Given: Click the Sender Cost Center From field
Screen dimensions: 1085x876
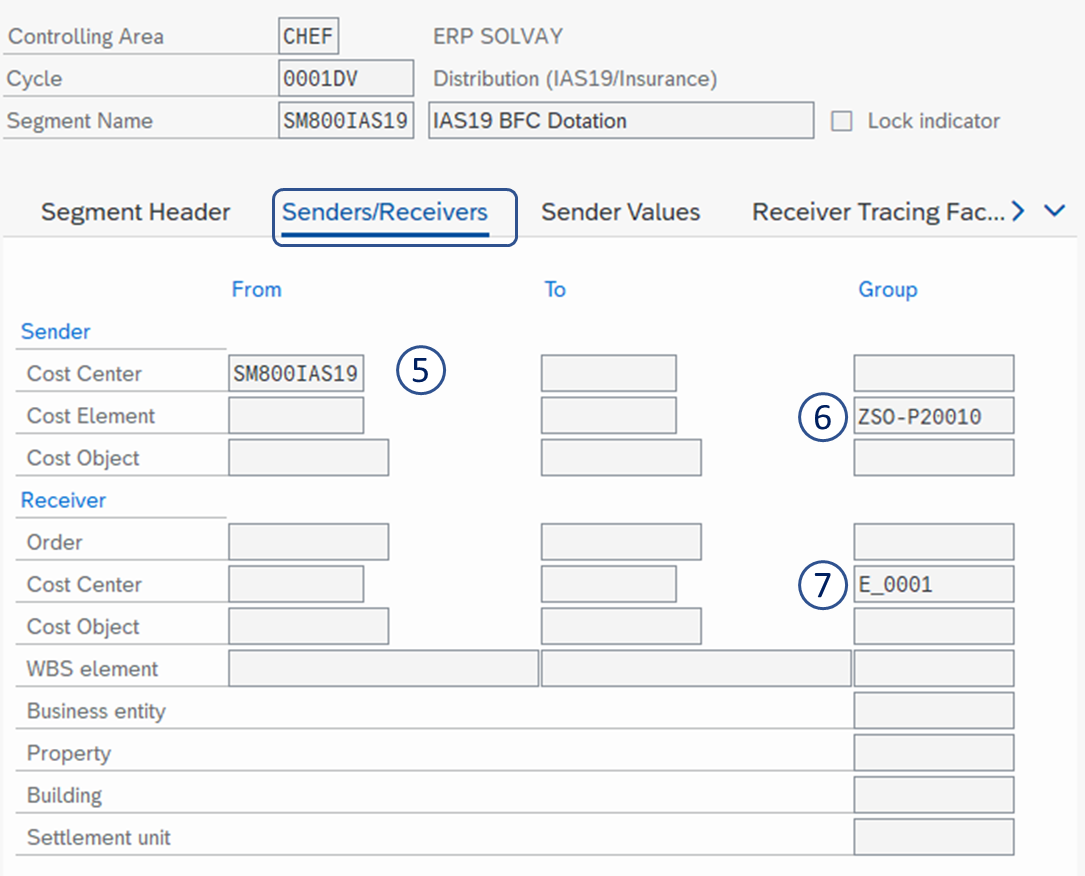Looking at the screenshot, I should (296, 374).
